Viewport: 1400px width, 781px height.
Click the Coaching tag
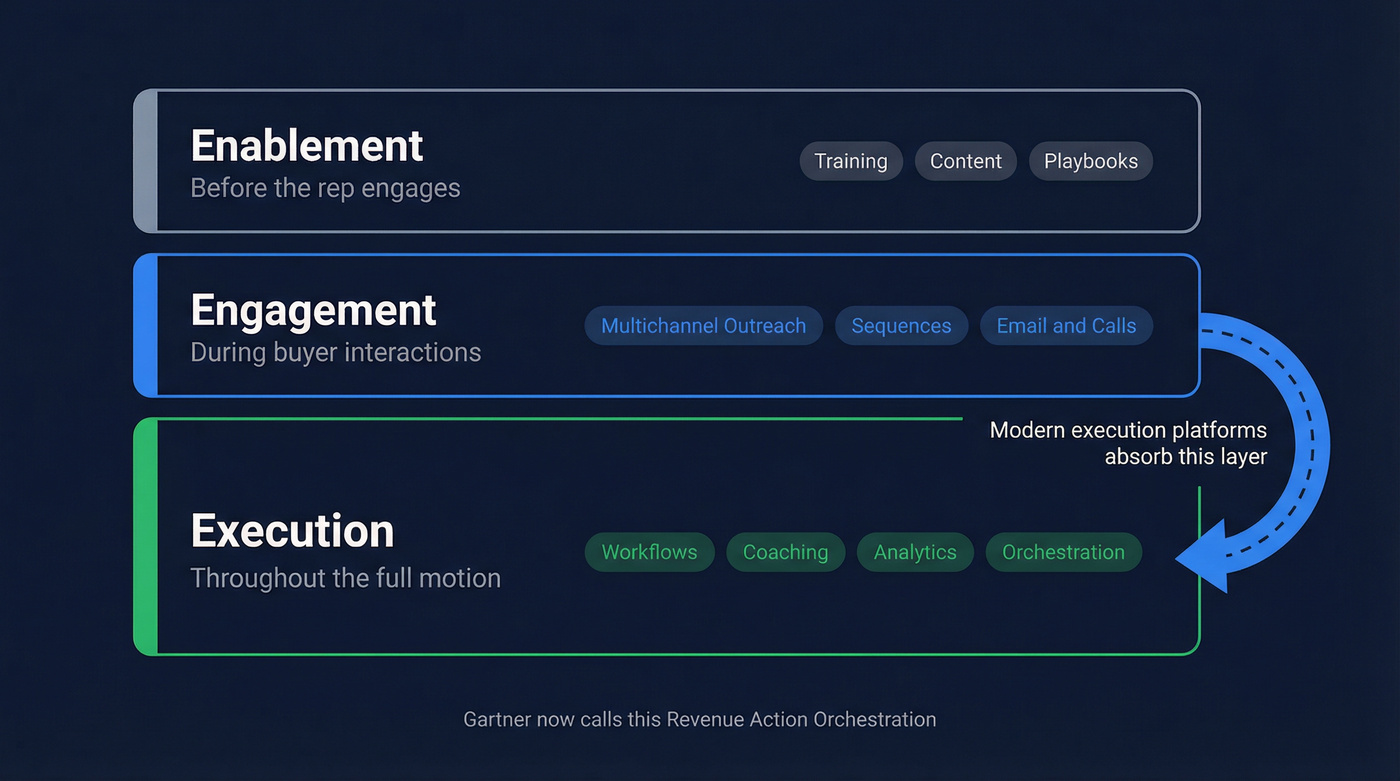point(785,551)
